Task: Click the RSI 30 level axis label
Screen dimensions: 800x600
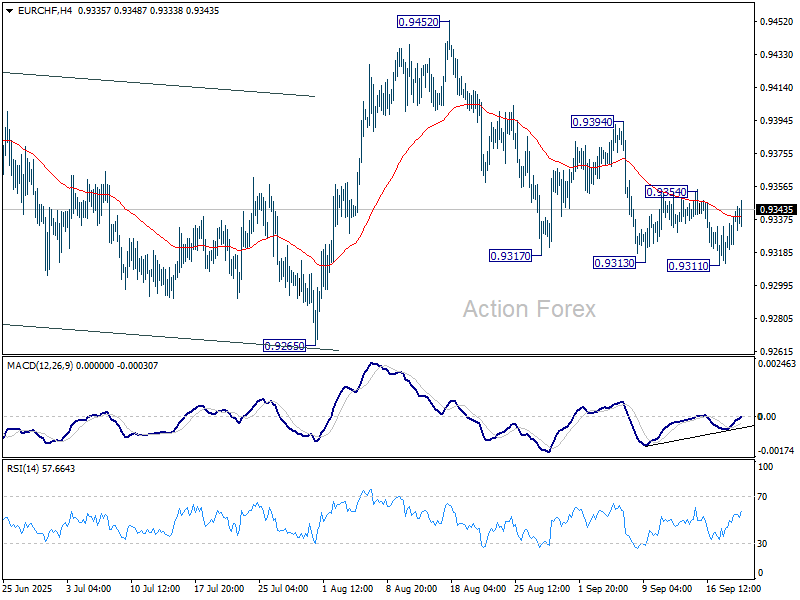Action: tap(764, 544)
